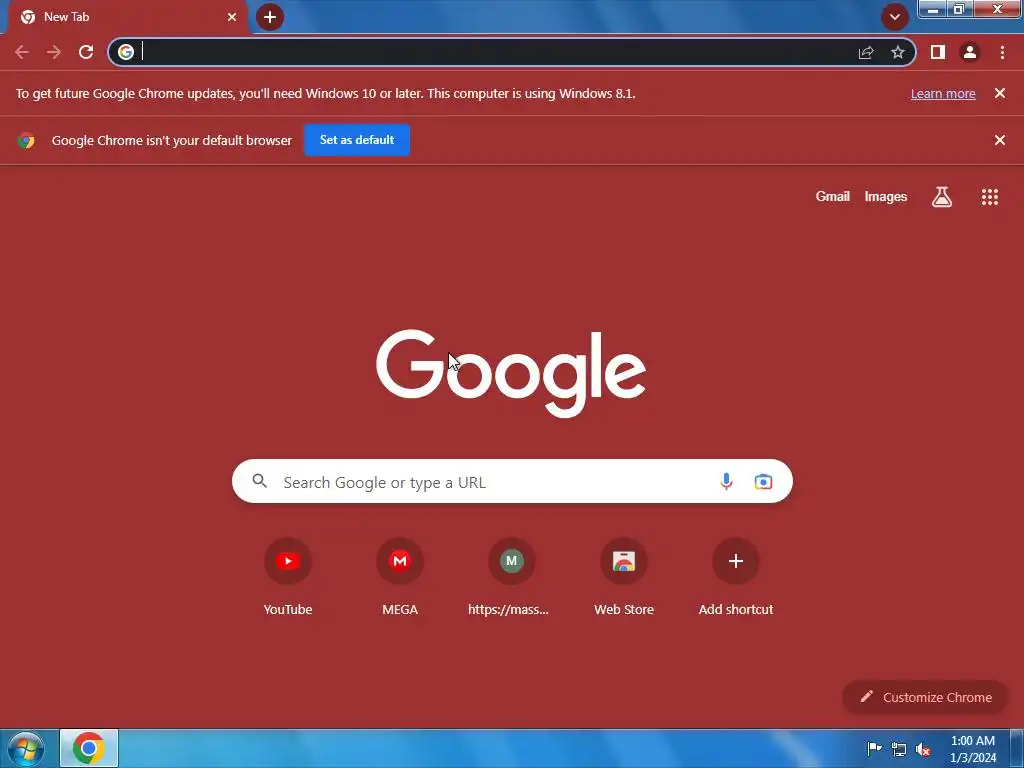Focus the Search Google or type a URL box
1024x768 pixels.
(512, 481)
